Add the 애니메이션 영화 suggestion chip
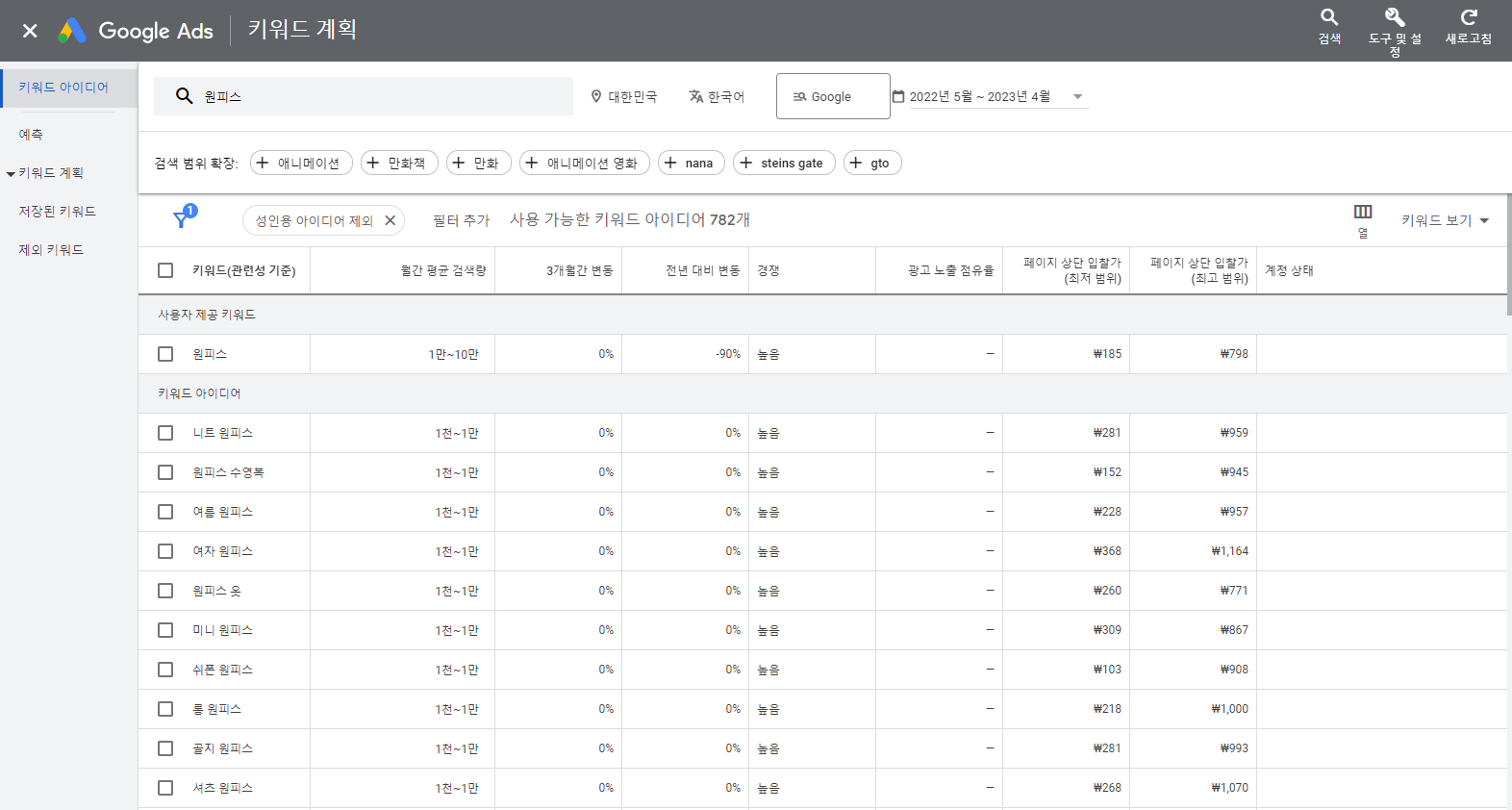Image resolution: width=1512 pixels, height=810 pixels. [x=585, y=163]
